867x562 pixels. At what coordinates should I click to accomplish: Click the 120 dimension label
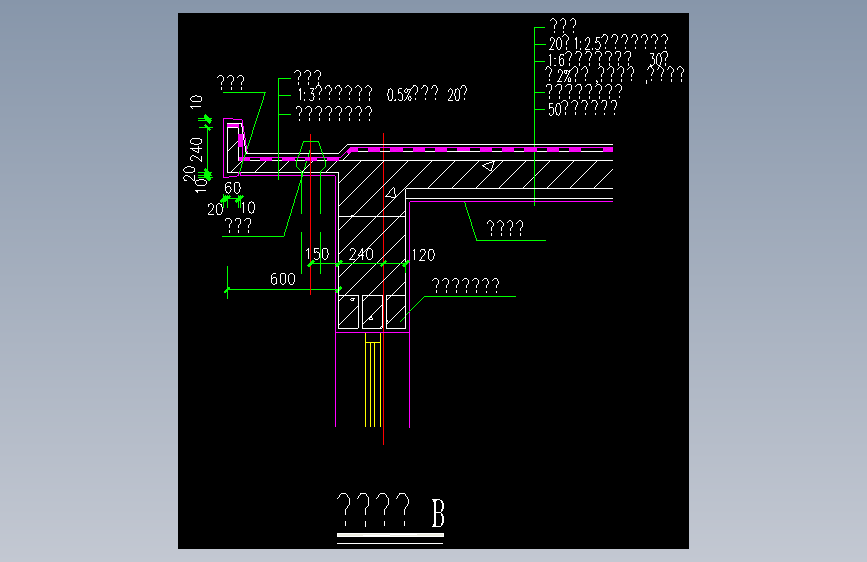coord(424,255)
